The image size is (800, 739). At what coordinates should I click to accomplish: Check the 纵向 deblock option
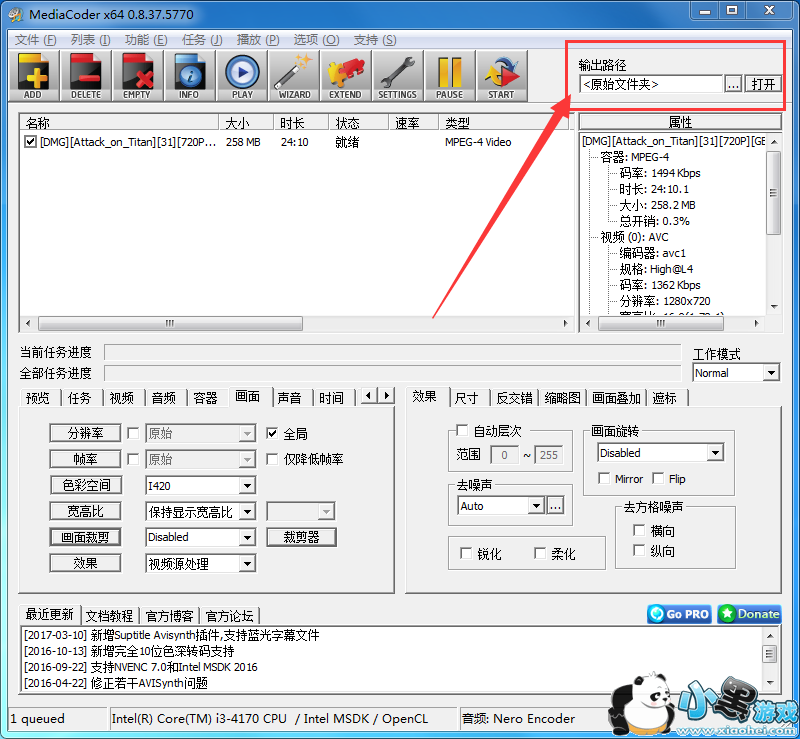[639, 550]
